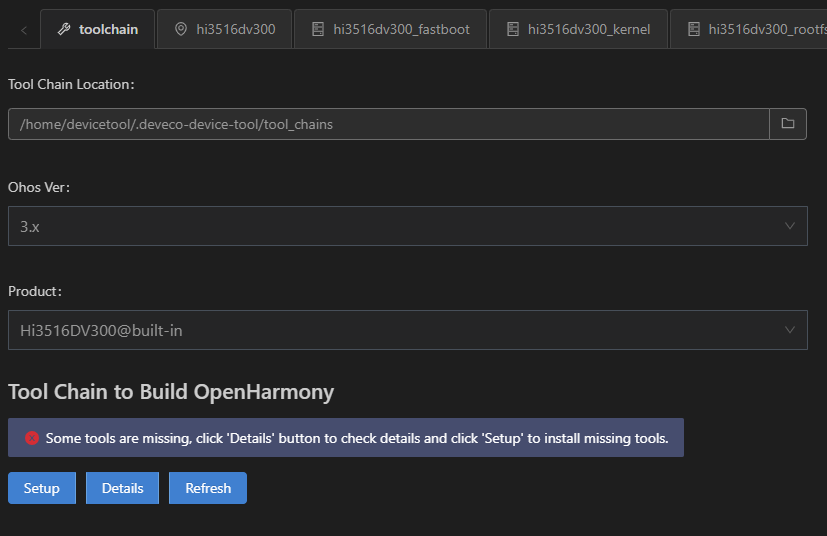
Task: Open the hi3516dv300_rootfs tab
Action: (x=748, y=29)
